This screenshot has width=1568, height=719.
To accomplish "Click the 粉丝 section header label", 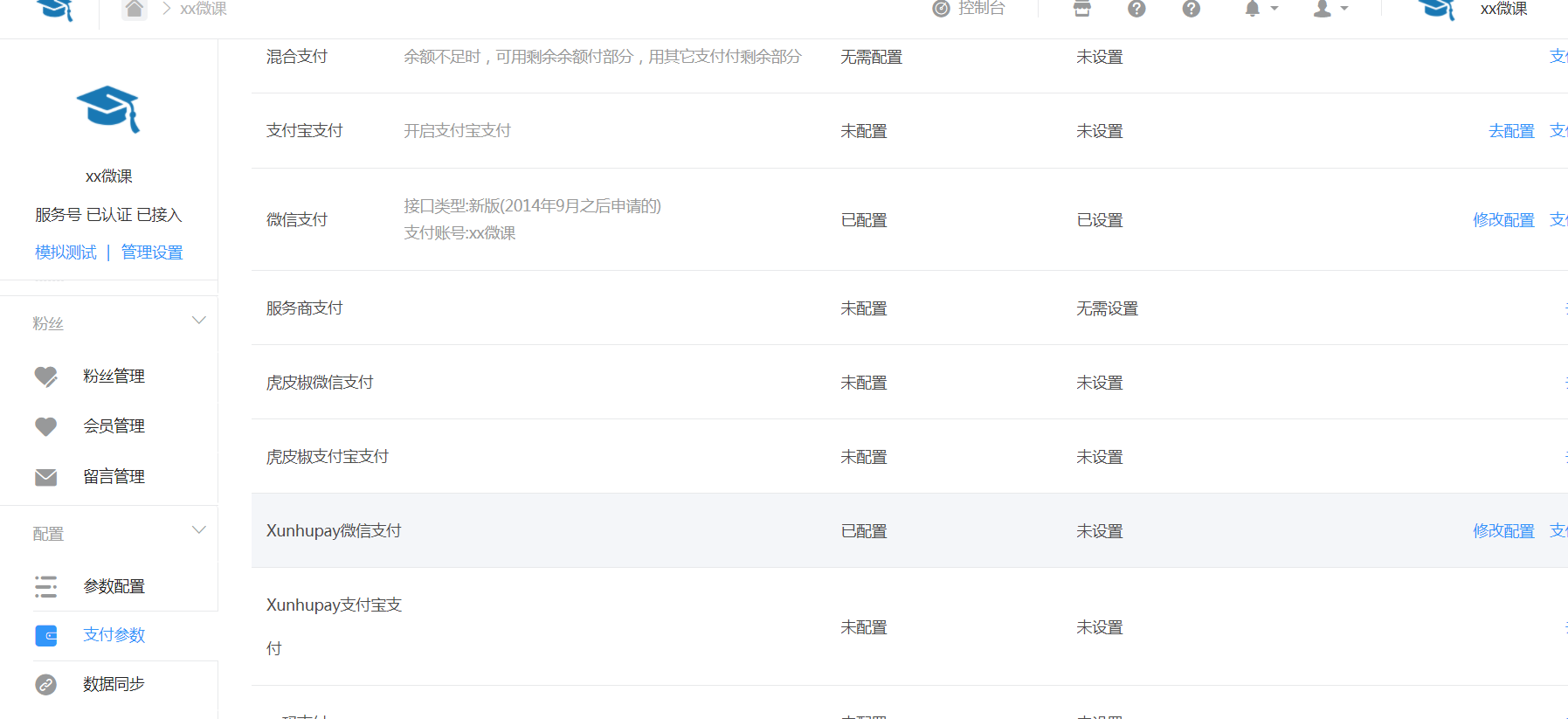I will click(48, 324).
